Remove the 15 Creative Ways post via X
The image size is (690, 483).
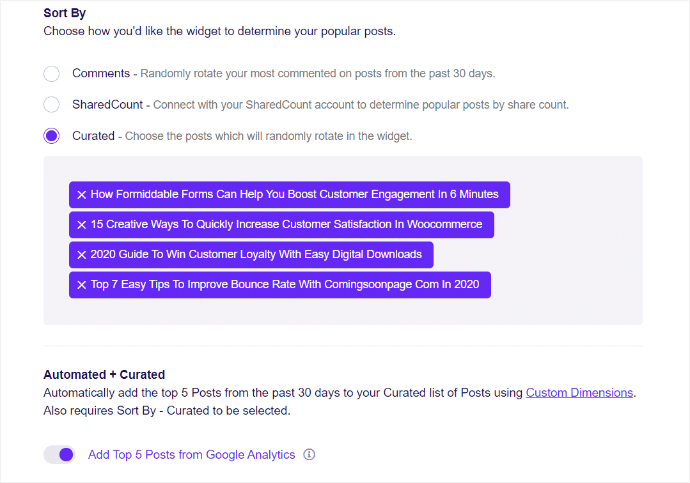tap(81, 225)
